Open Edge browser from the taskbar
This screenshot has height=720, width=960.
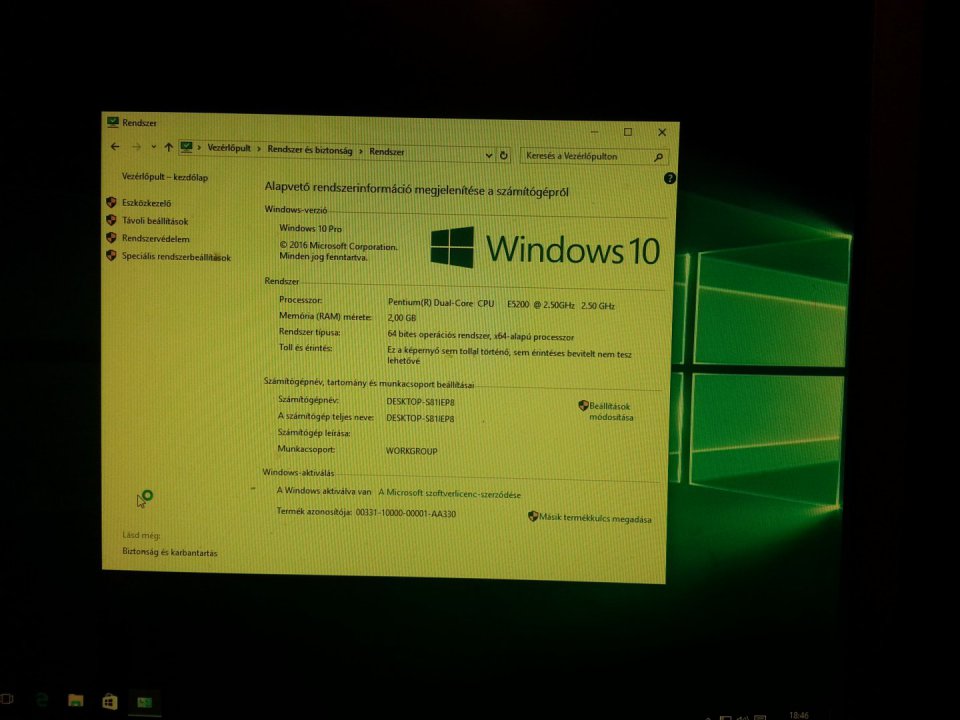point(42,700)
